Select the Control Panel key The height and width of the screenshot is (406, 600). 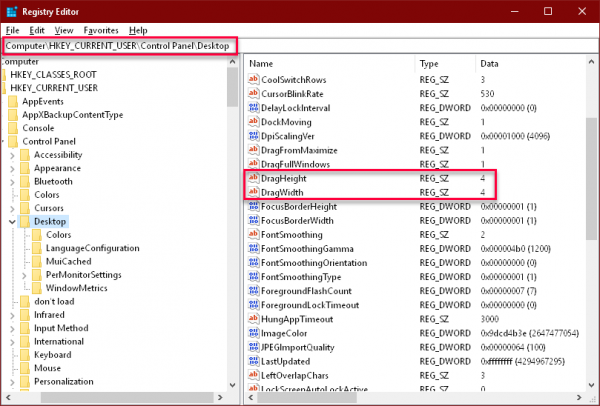point(49,142)
